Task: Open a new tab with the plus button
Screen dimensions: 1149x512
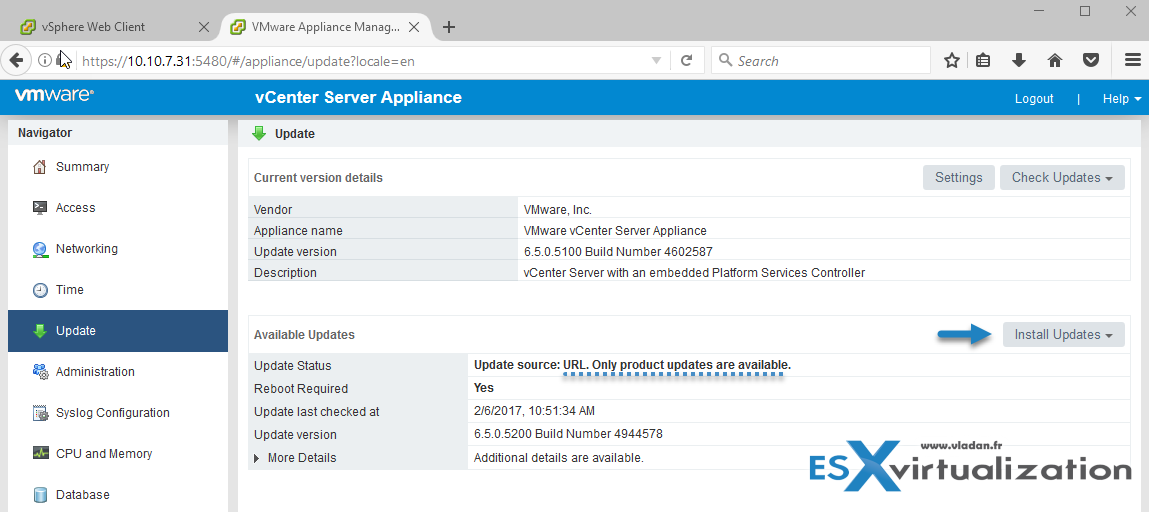Action: pos(449,27)
